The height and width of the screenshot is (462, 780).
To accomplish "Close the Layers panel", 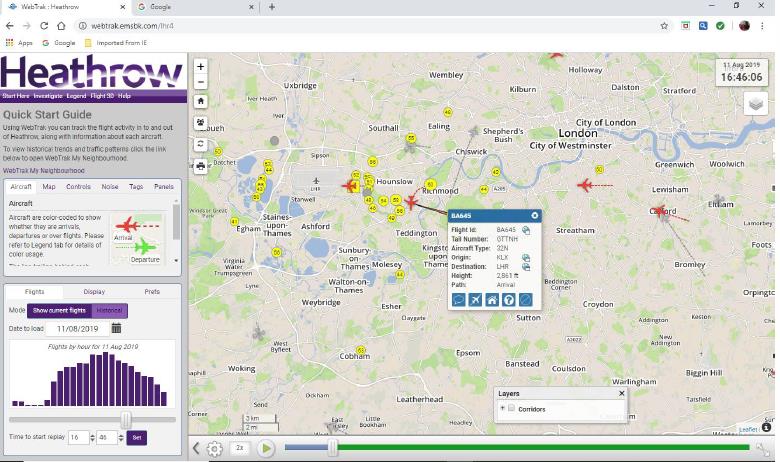I will [x=621, y=393].
